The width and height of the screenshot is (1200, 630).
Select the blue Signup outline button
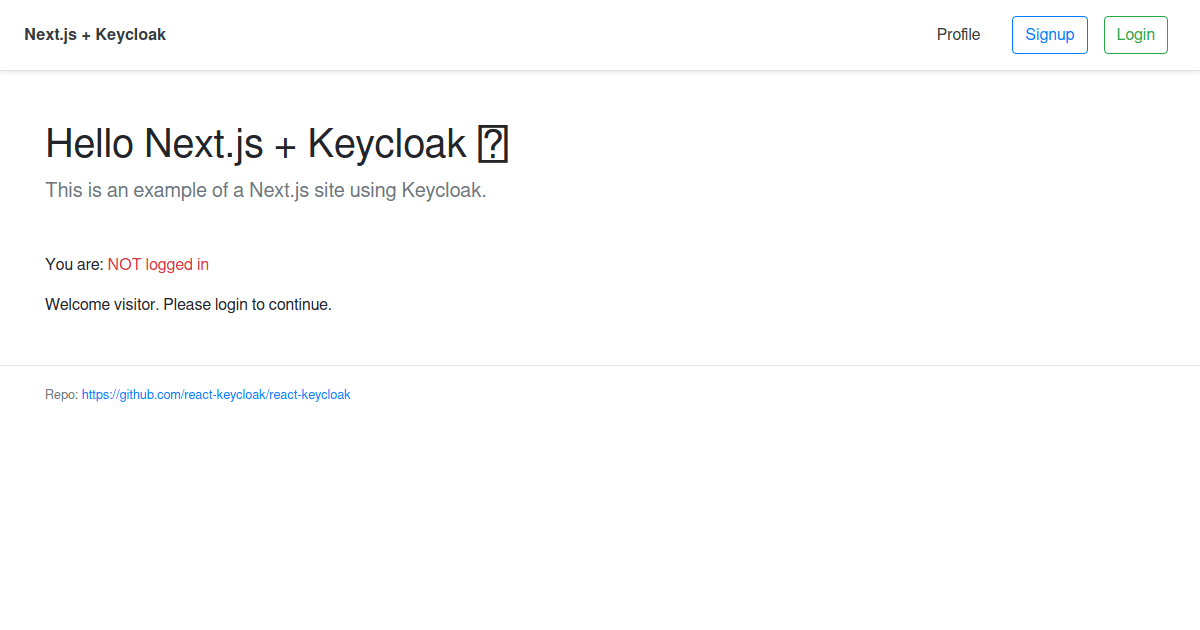1049,34
